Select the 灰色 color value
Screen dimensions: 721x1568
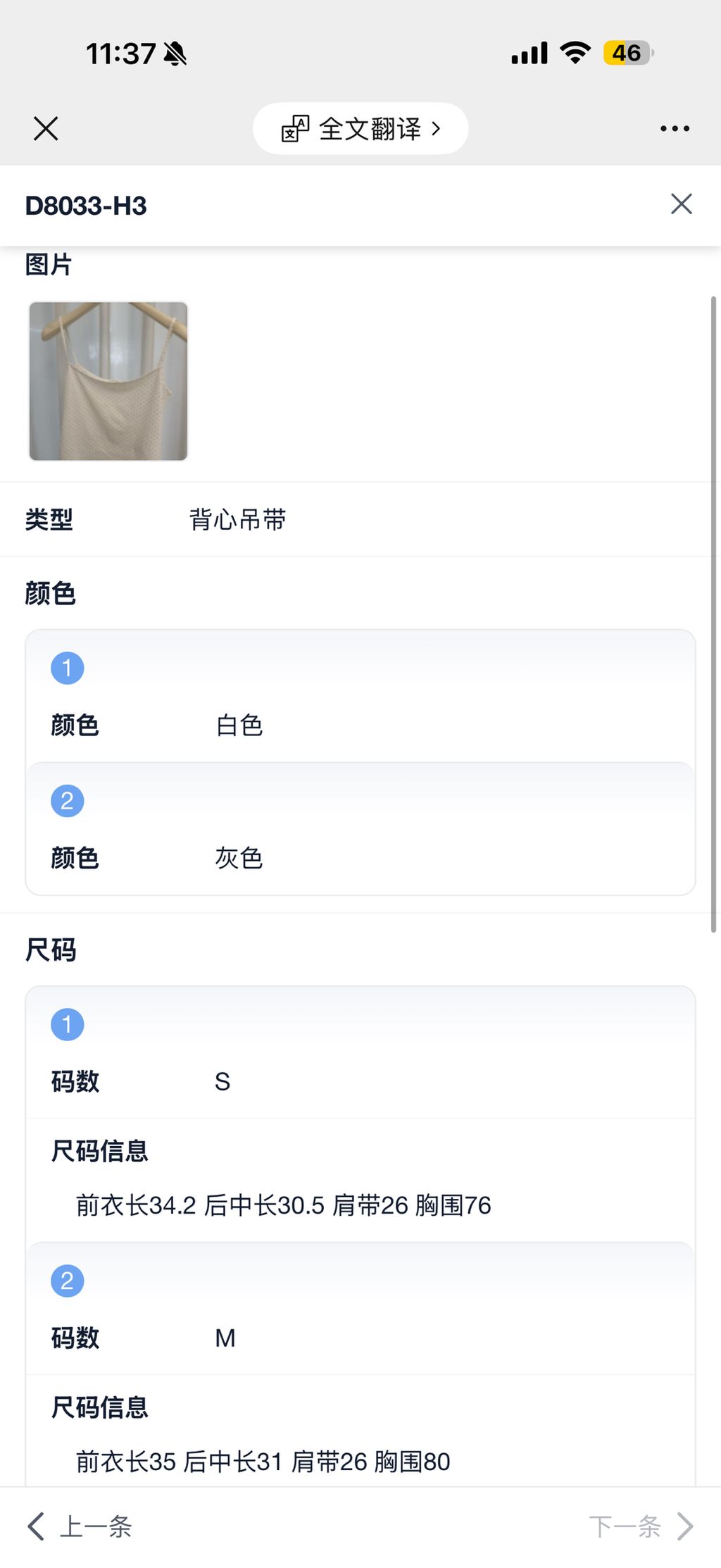[239, 859]
